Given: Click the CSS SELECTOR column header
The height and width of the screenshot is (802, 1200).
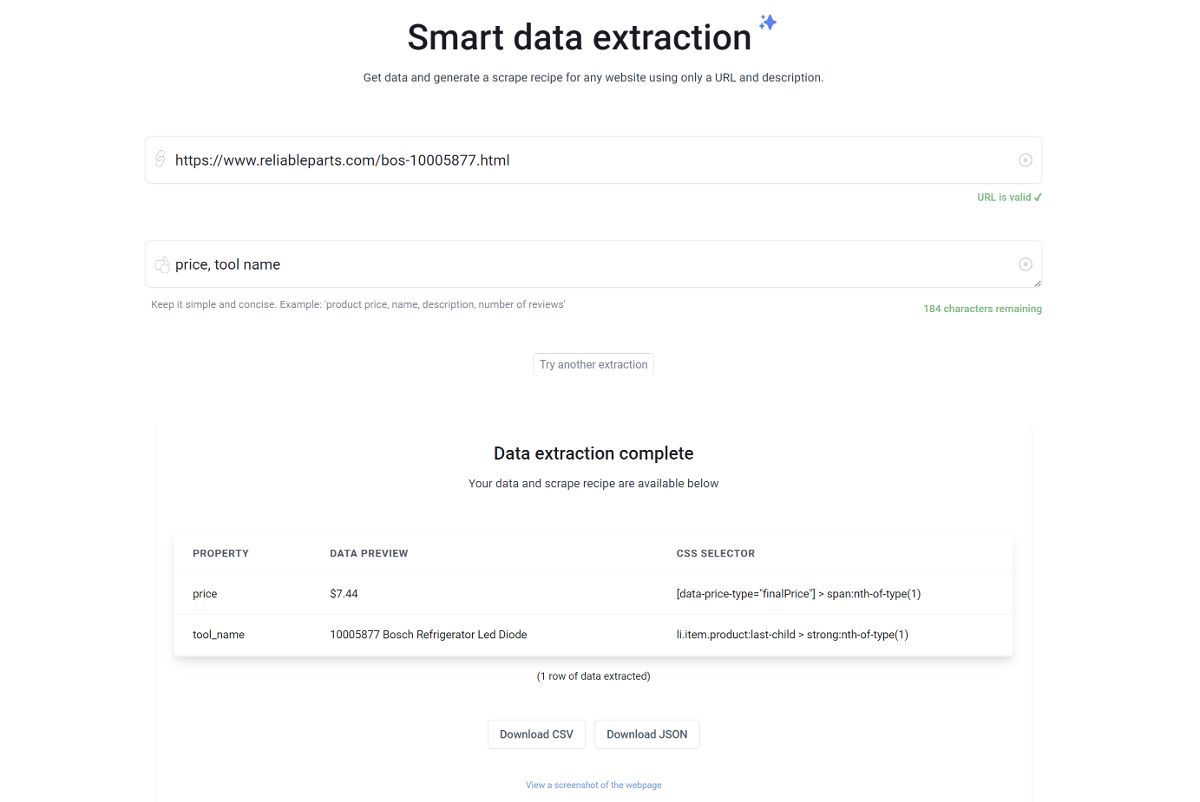Looking at the screenshot, I should (x=715, y=553).
